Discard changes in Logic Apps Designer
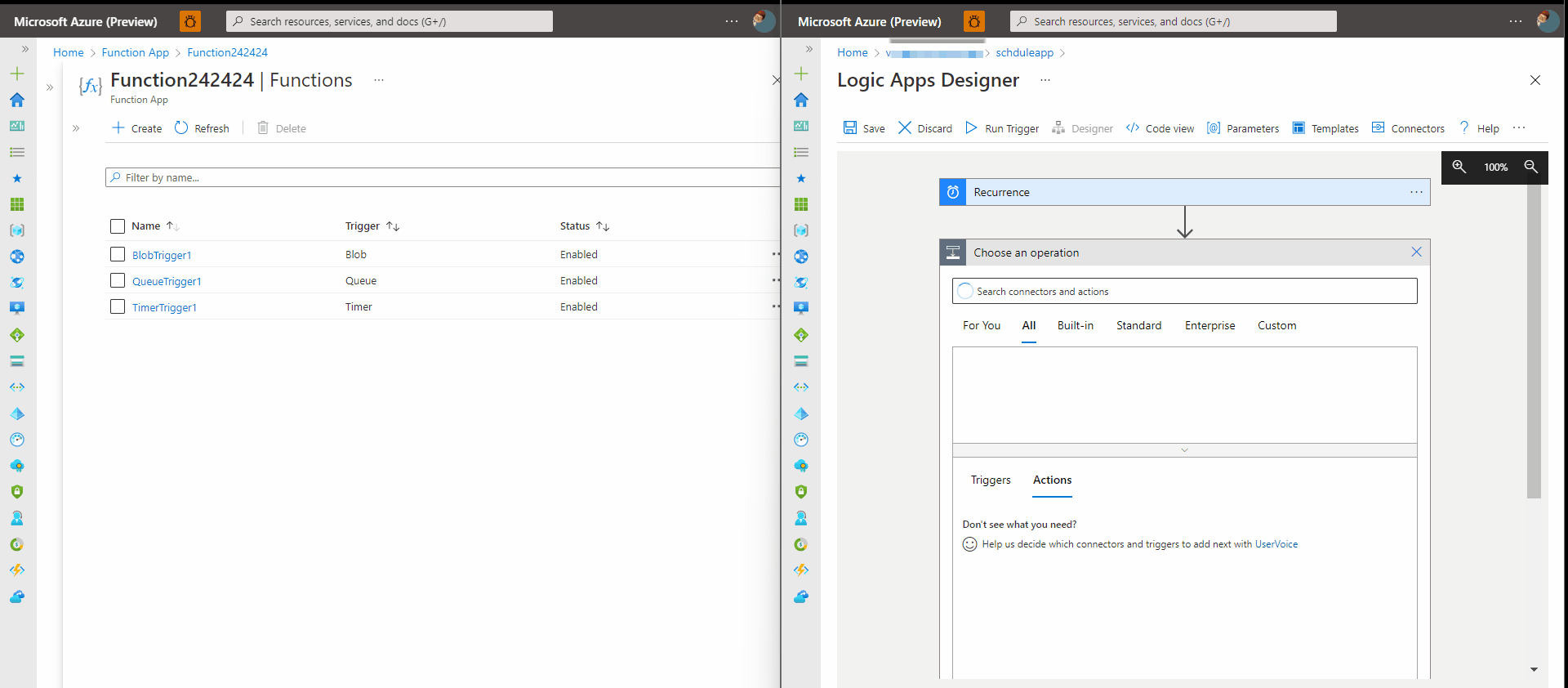Screen dimensions: 1568x688 pyautogui.click(x=925, y=128)
